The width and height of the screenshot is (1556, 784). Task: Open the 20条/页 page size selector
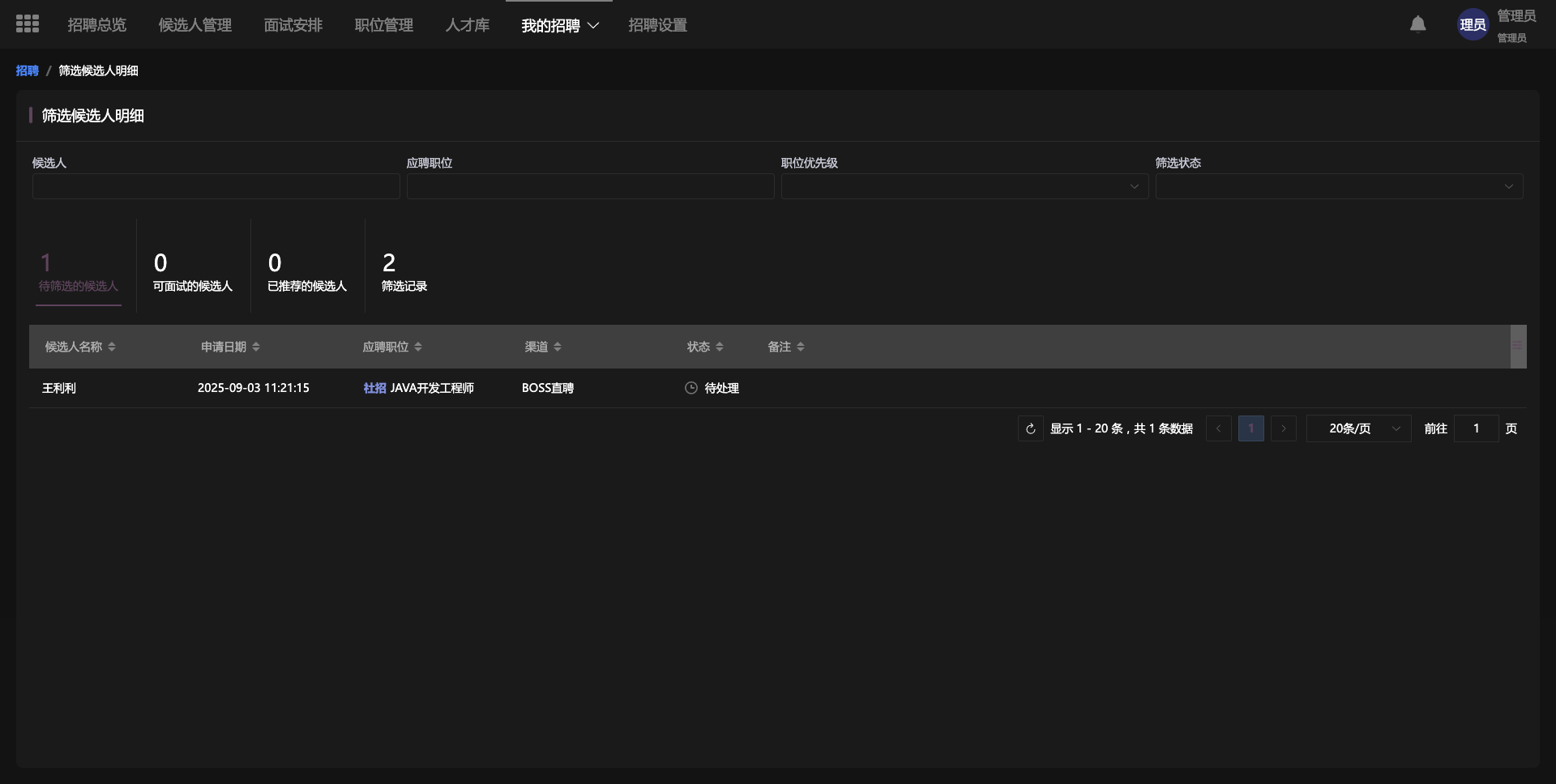(1358, 428)
